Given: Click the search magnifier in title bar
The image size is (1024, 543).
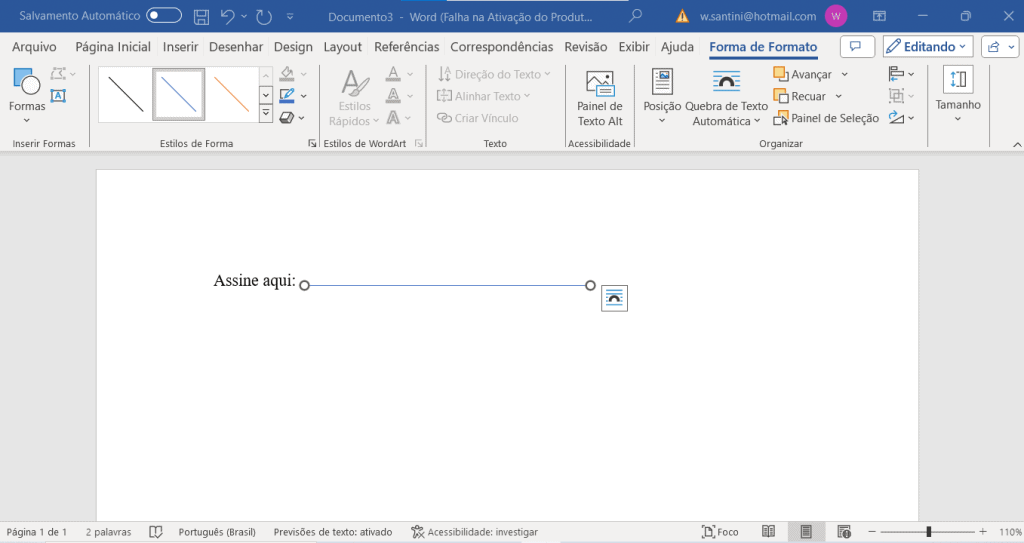Looking at the screenshot, I should coord(635,16).
